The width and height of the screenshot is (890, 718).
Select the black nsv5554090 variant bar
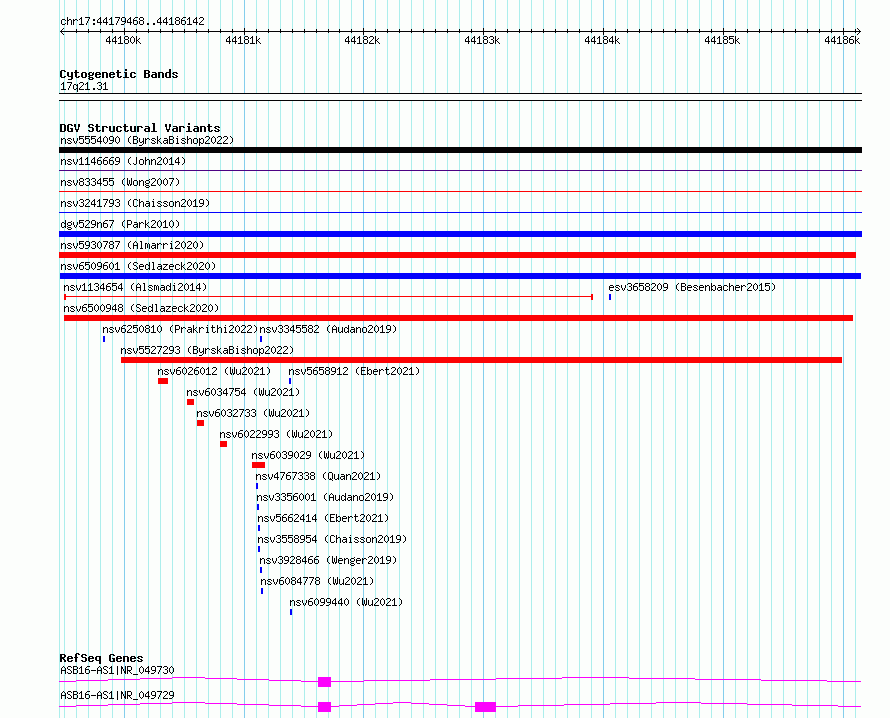(460, 150)
